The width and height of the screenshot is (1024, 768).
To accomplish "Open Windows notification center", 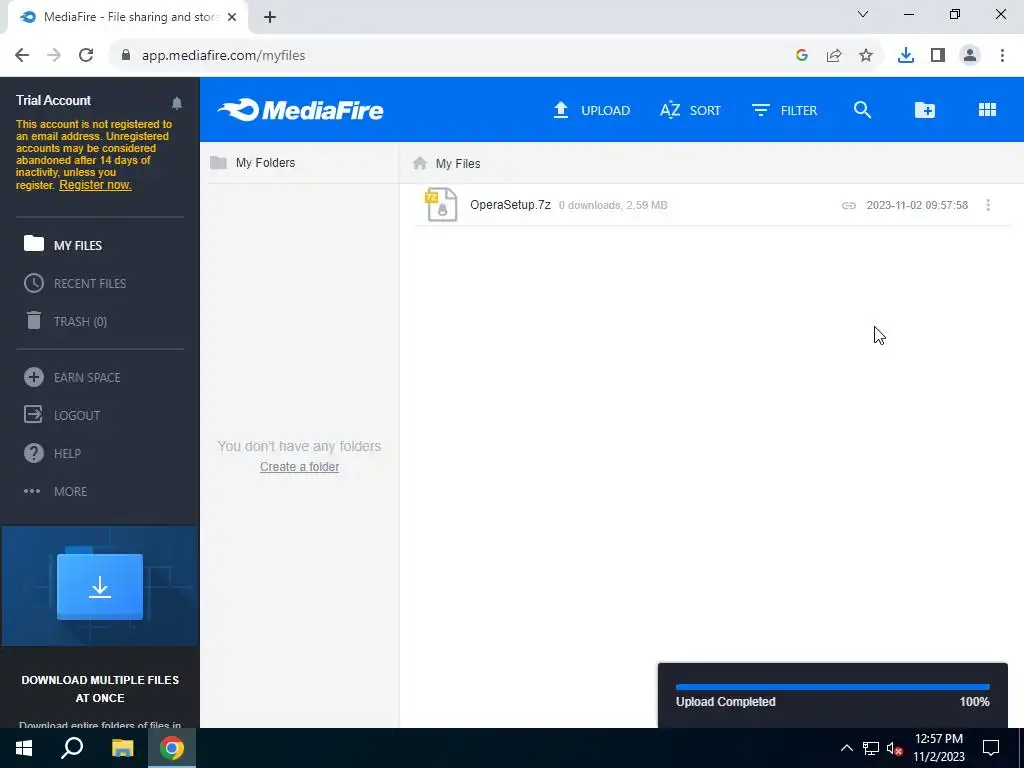I will tap(991, 748).
